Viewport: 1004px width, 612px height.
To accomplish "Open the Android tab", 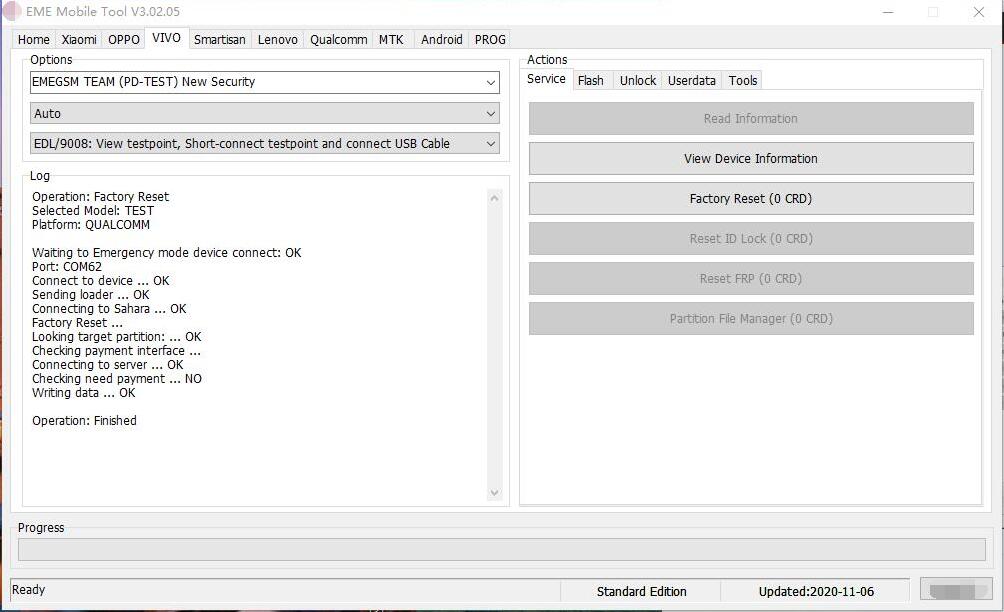I will 441,40.
